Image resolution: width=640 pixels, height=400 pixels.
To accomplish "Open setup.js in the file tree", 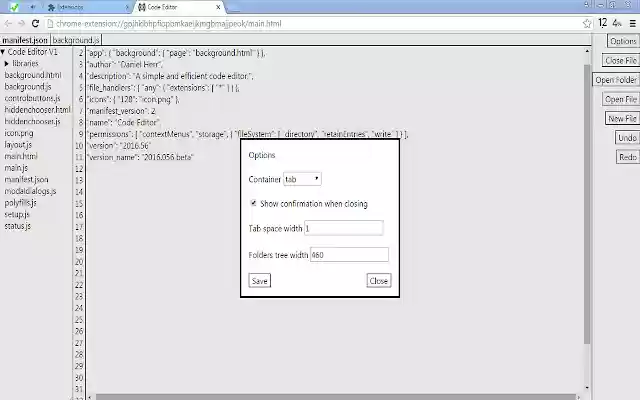I will click(x=17, y=214).
